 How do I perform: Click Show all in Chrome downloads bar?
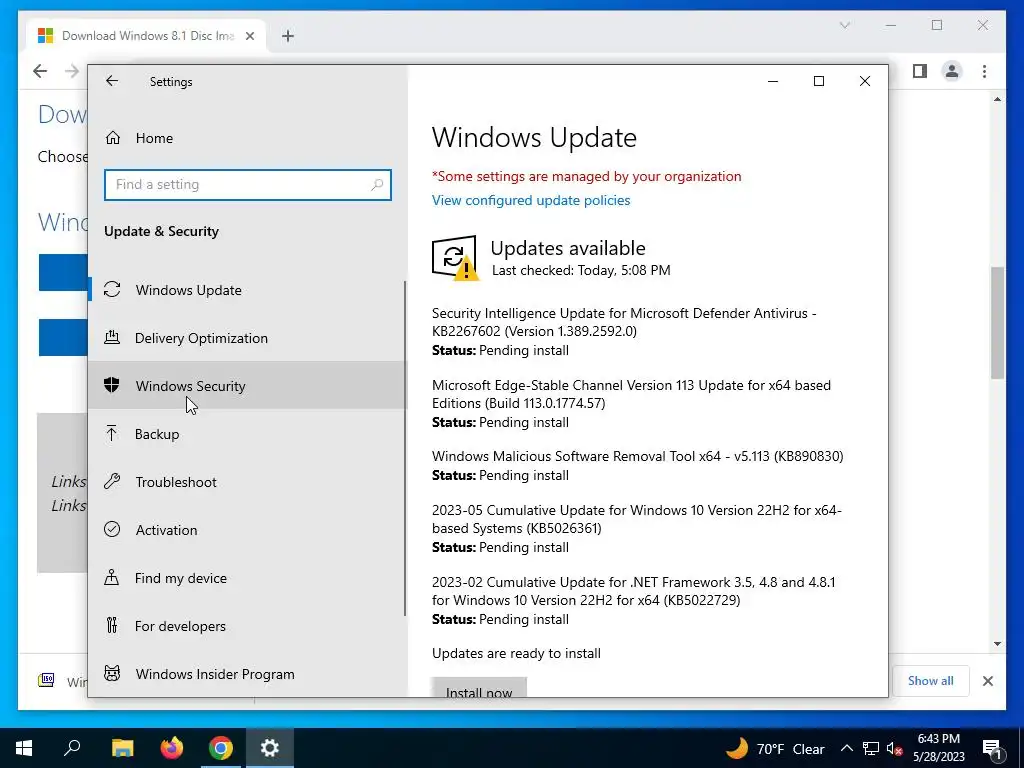(930, 680)
